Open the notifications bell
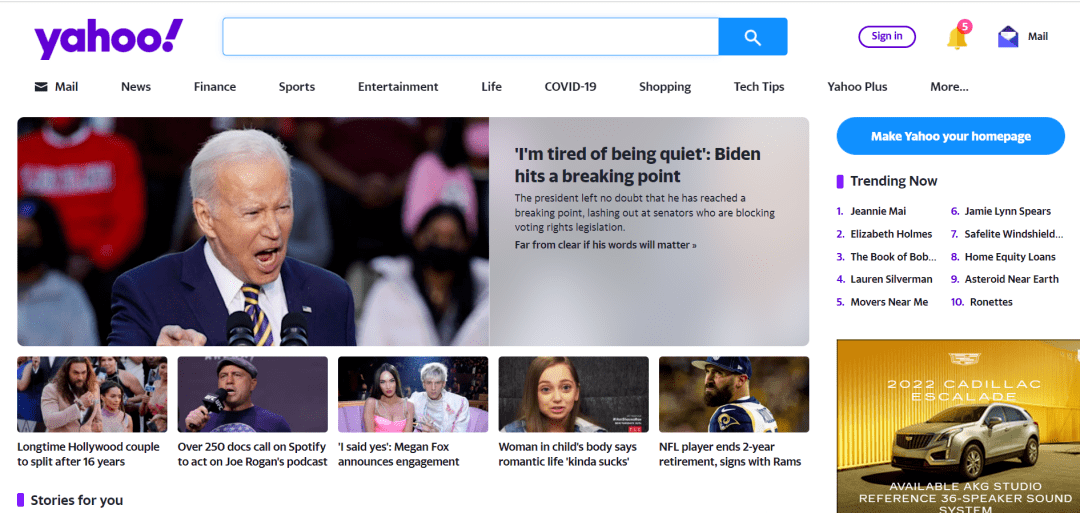The image size is (1080, 513). click(957, 37)
